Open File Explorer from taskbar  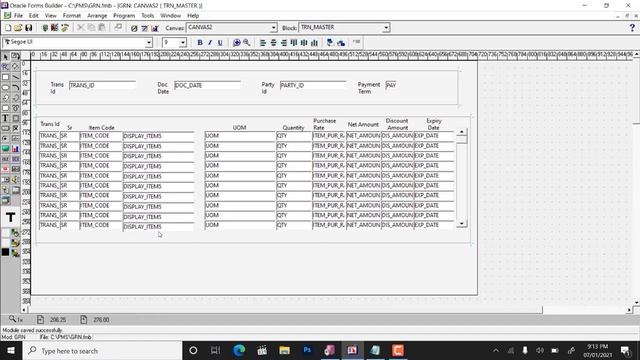tap(284, 351)
